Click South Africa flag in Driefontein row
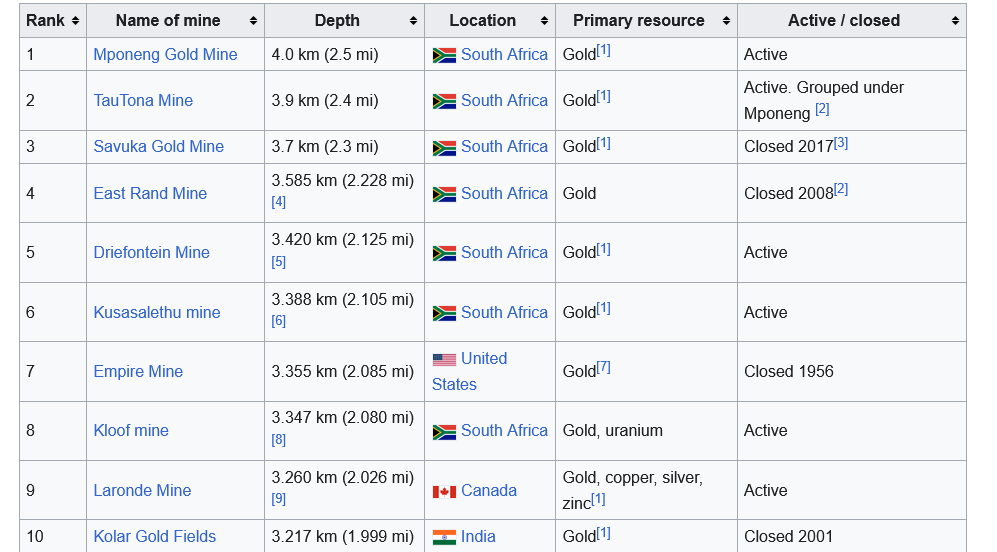 pyautogui.click(x=444, y=253)
